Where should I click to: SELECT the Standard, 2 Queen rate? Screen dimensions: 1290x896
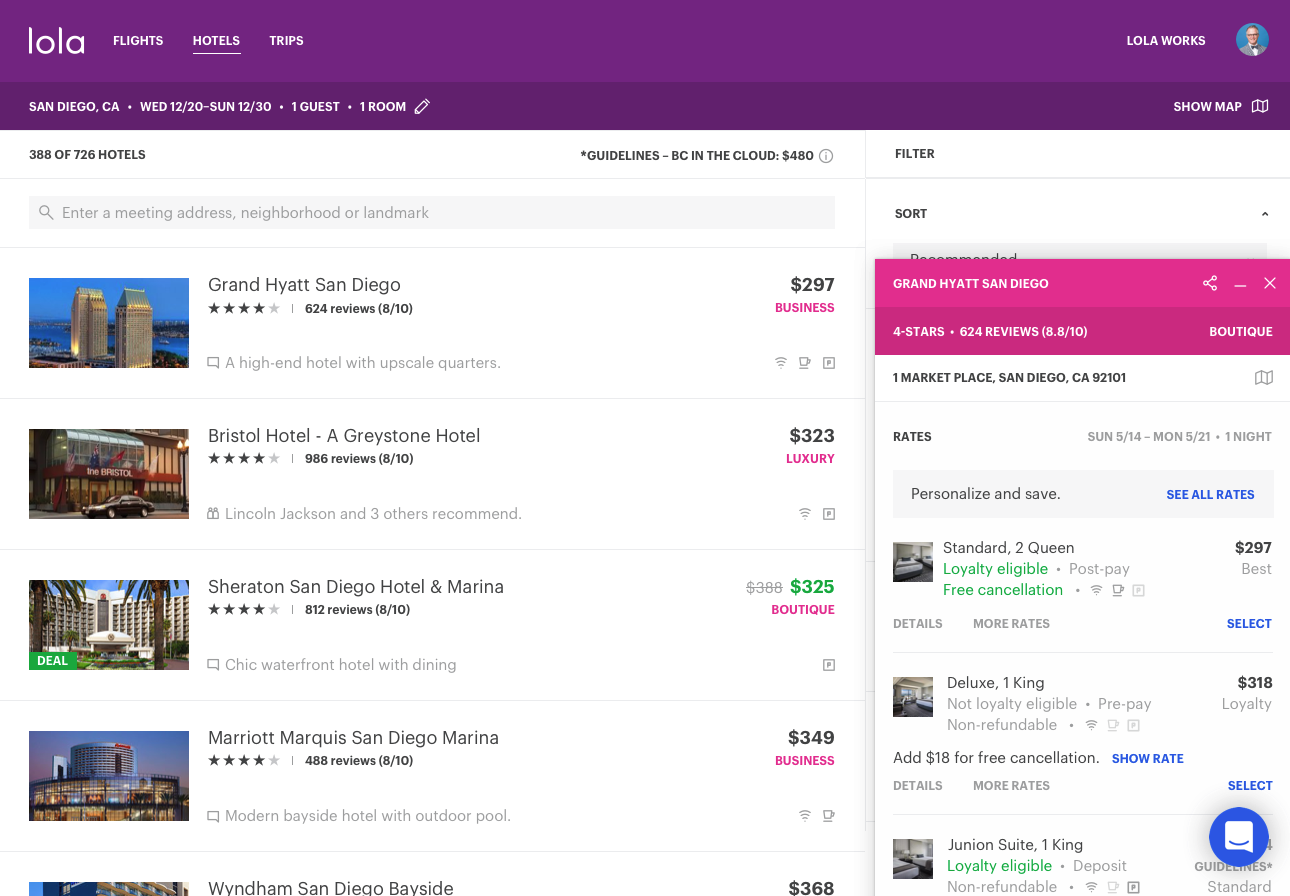(x=1249, y=624)
